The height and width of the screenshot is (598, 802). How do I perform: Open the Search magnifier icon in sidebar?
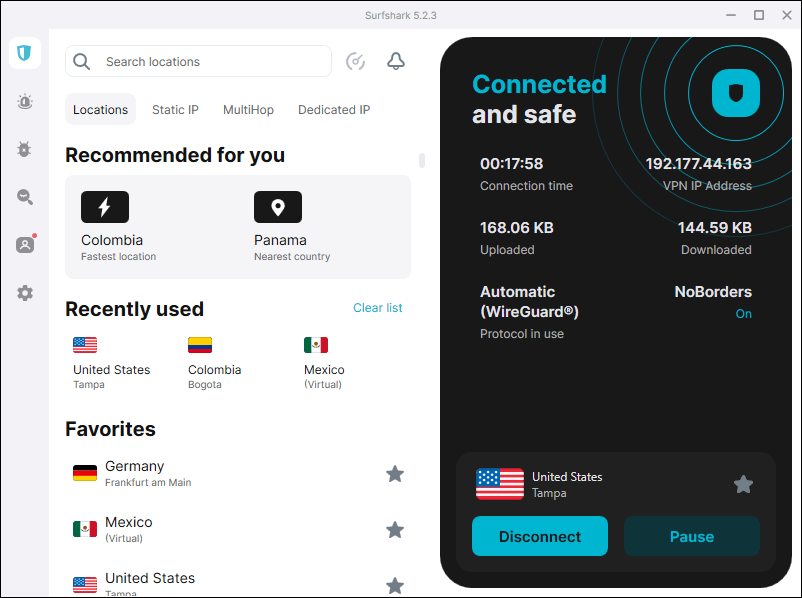tap(25, 197)
